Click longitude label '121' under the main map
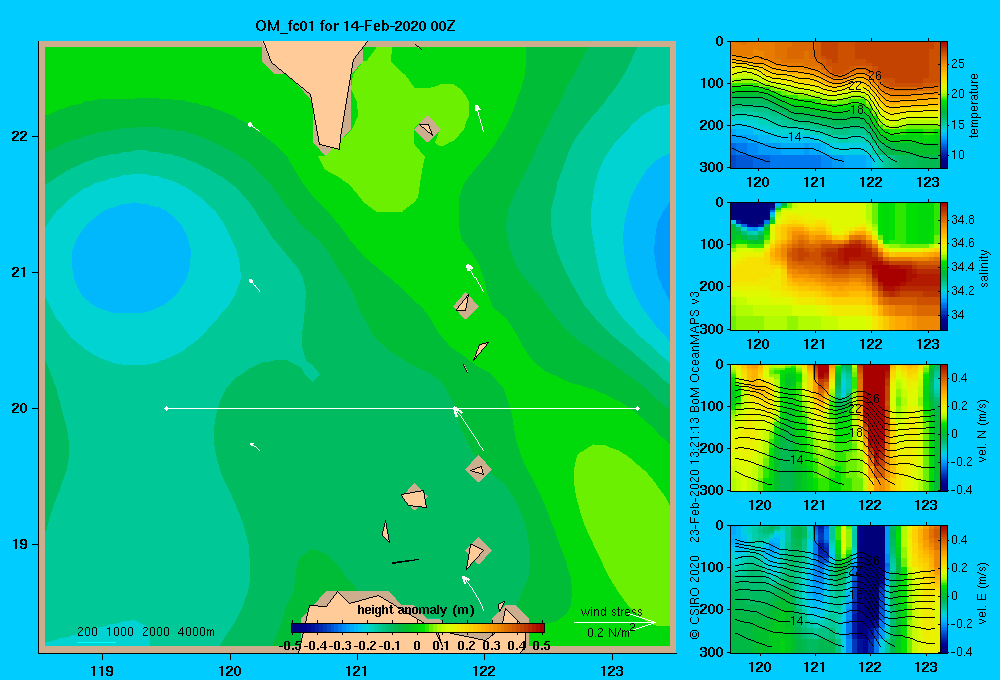 click(x=357, y=670)
